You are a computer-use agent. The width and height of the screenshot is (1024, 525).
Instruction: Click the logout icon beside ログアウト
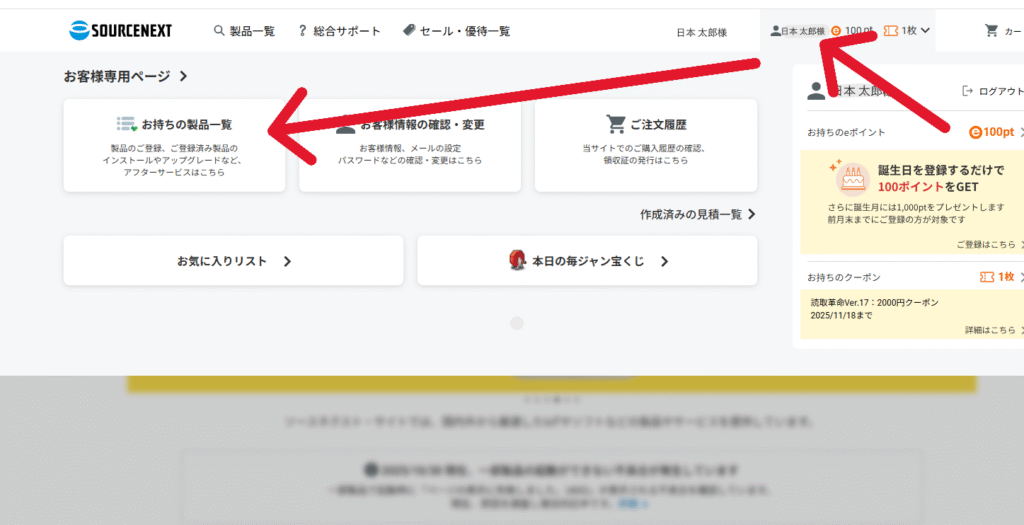(x=967, y=91)
